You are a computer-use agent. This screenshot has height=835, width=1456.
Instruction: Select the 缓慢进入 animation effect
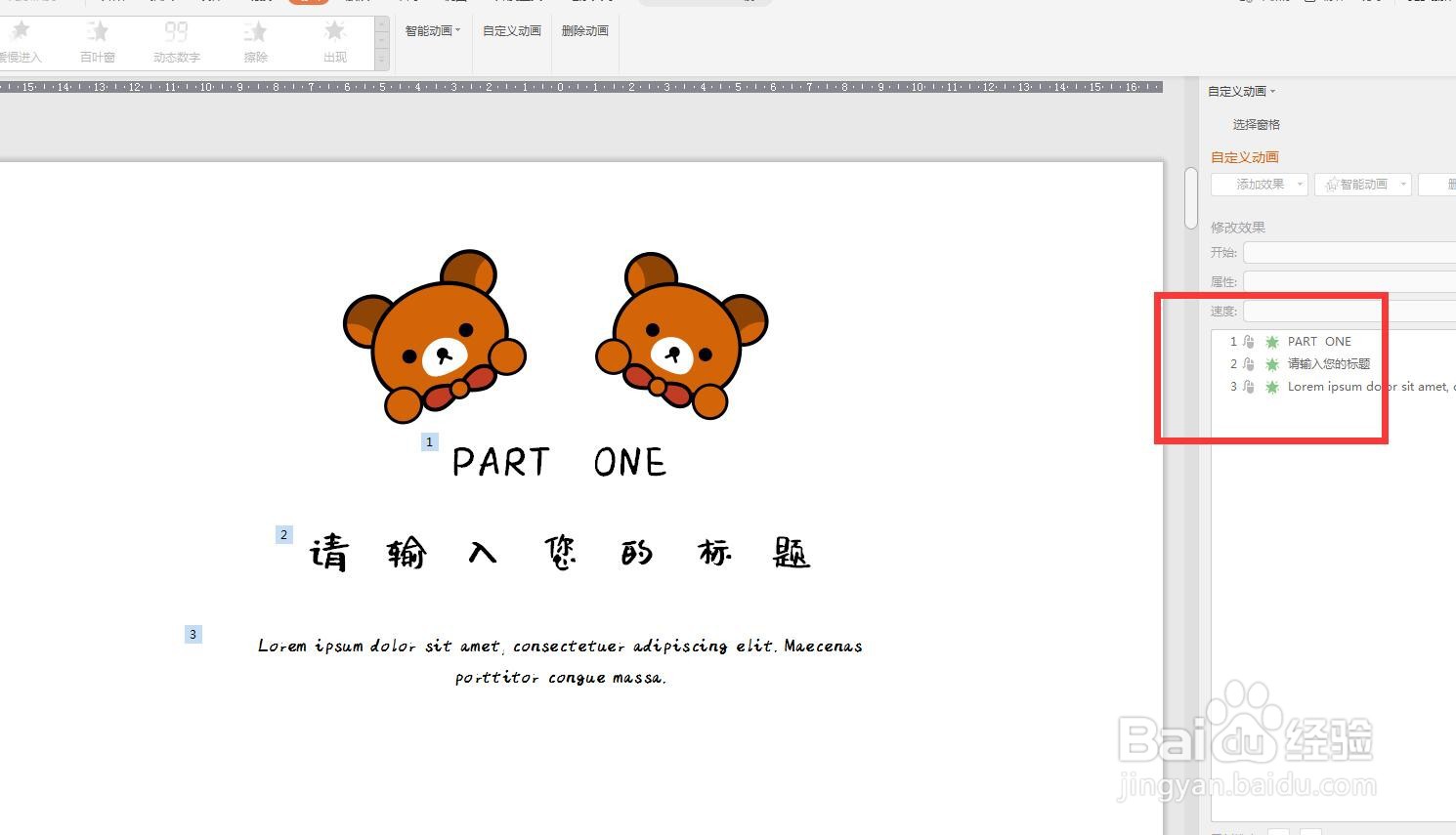(20, 42)
